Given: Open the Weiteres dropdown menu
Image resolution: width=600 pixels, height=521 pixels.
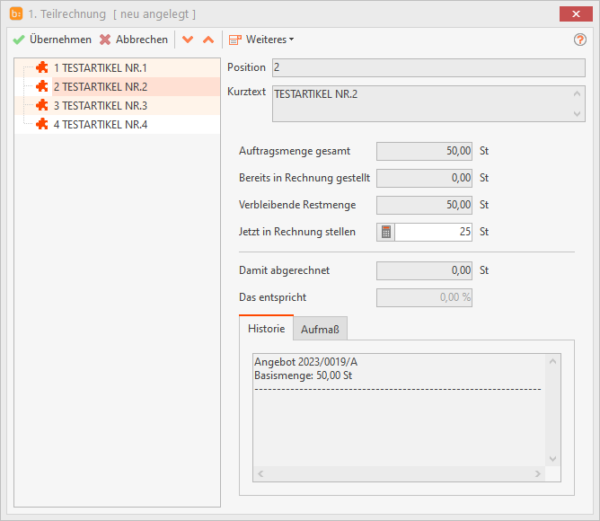Looking at the screenshot, I should coord(261,40).
